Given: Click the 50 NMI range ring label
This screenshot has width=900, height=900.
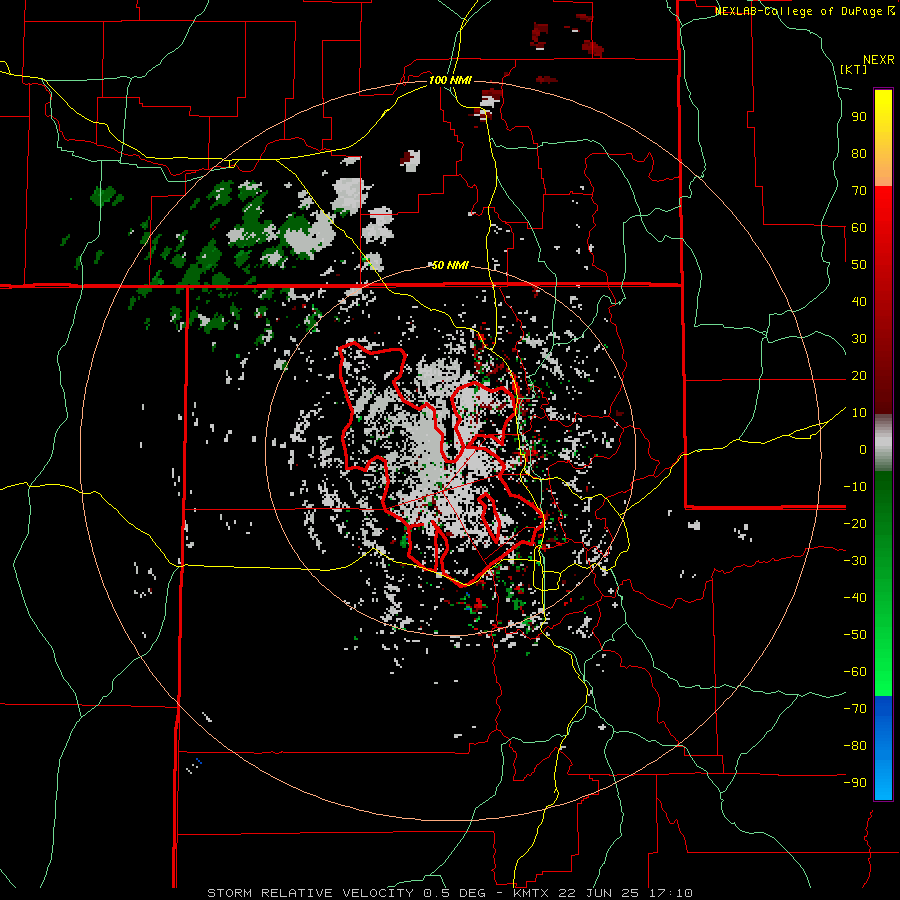Looking at the screenshot, I should tap(450, 265).
